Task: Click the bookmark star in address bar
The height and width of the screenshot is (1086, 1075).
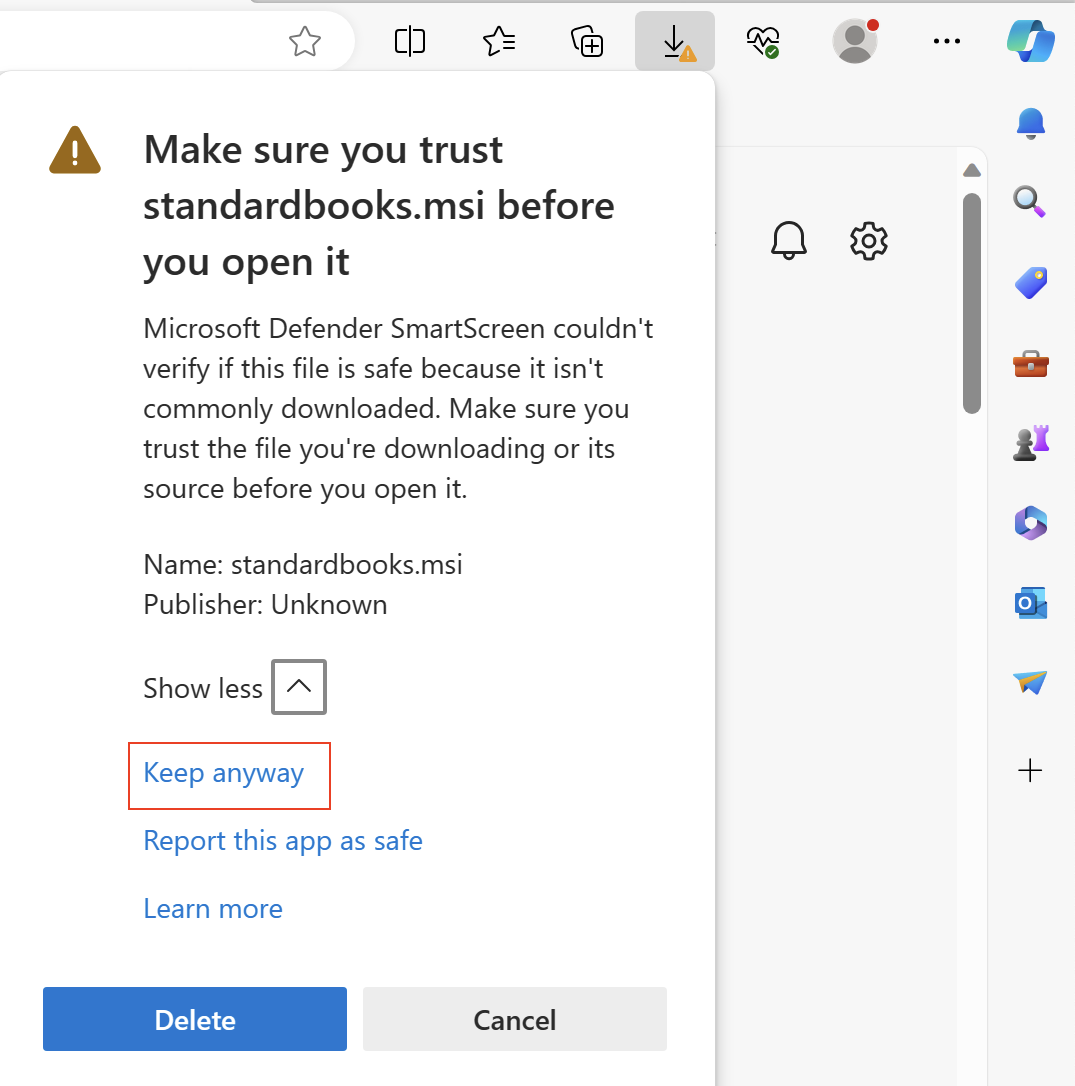Action: [x=304, y=41]
